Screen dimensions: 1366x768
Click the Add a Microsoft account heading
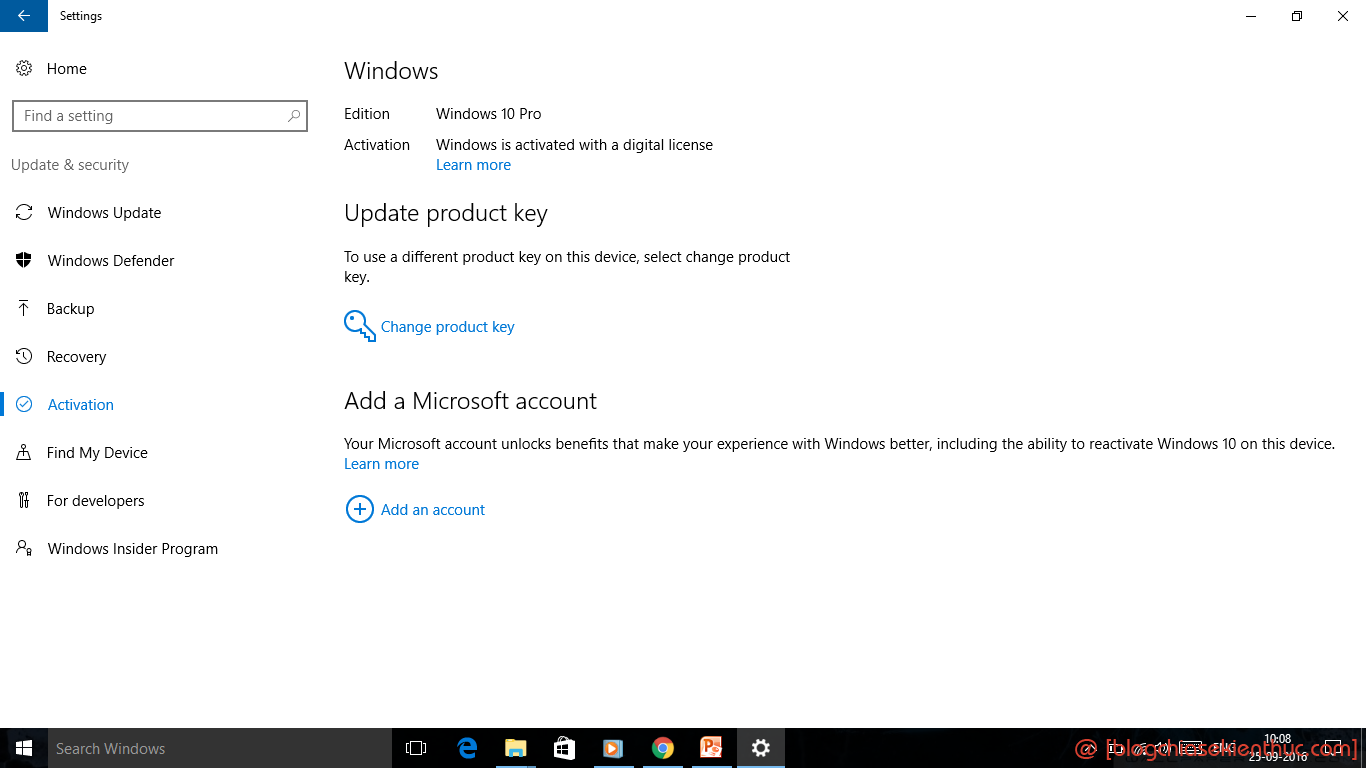(470, 401)
